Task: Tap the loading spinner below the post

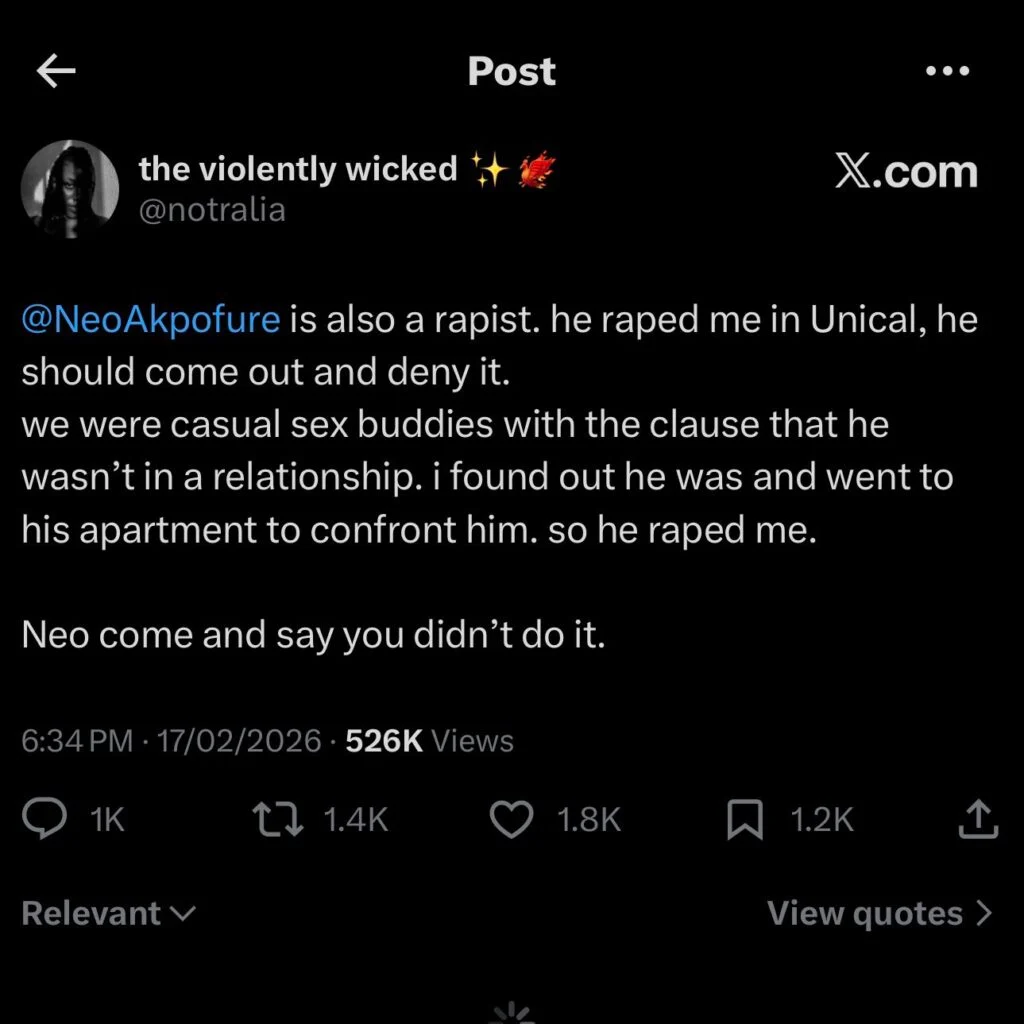Action: pos(512,1010)
